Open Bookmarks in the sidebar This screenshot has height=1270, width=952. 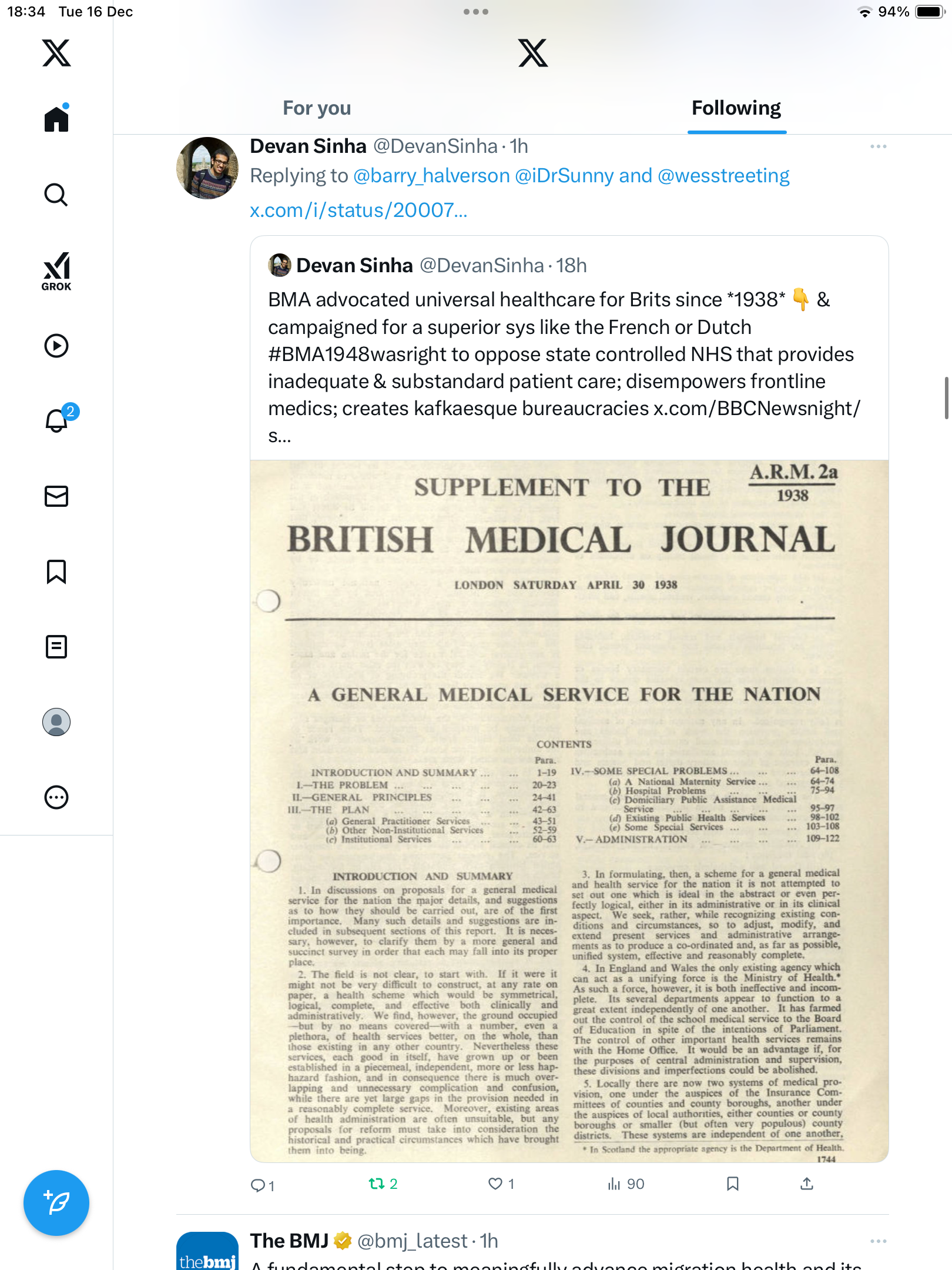pos(56,571)
